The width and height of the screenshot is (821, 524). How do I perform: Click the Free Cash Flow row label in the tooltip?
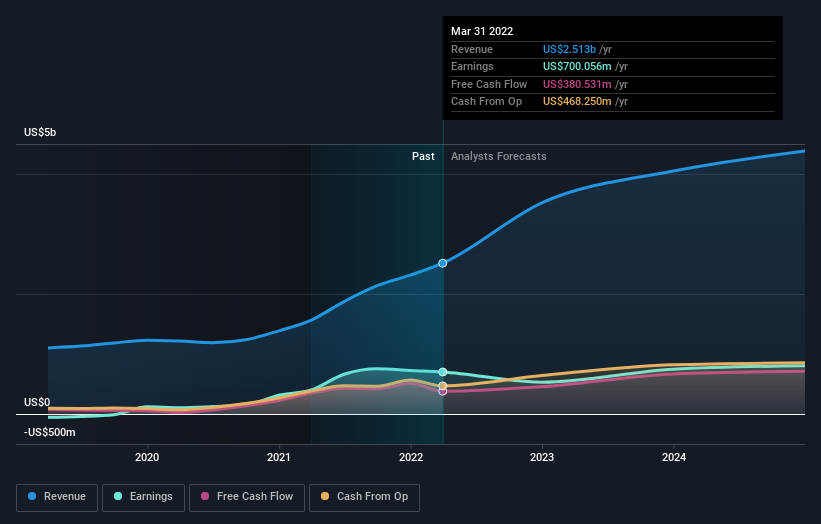(489, 84)
